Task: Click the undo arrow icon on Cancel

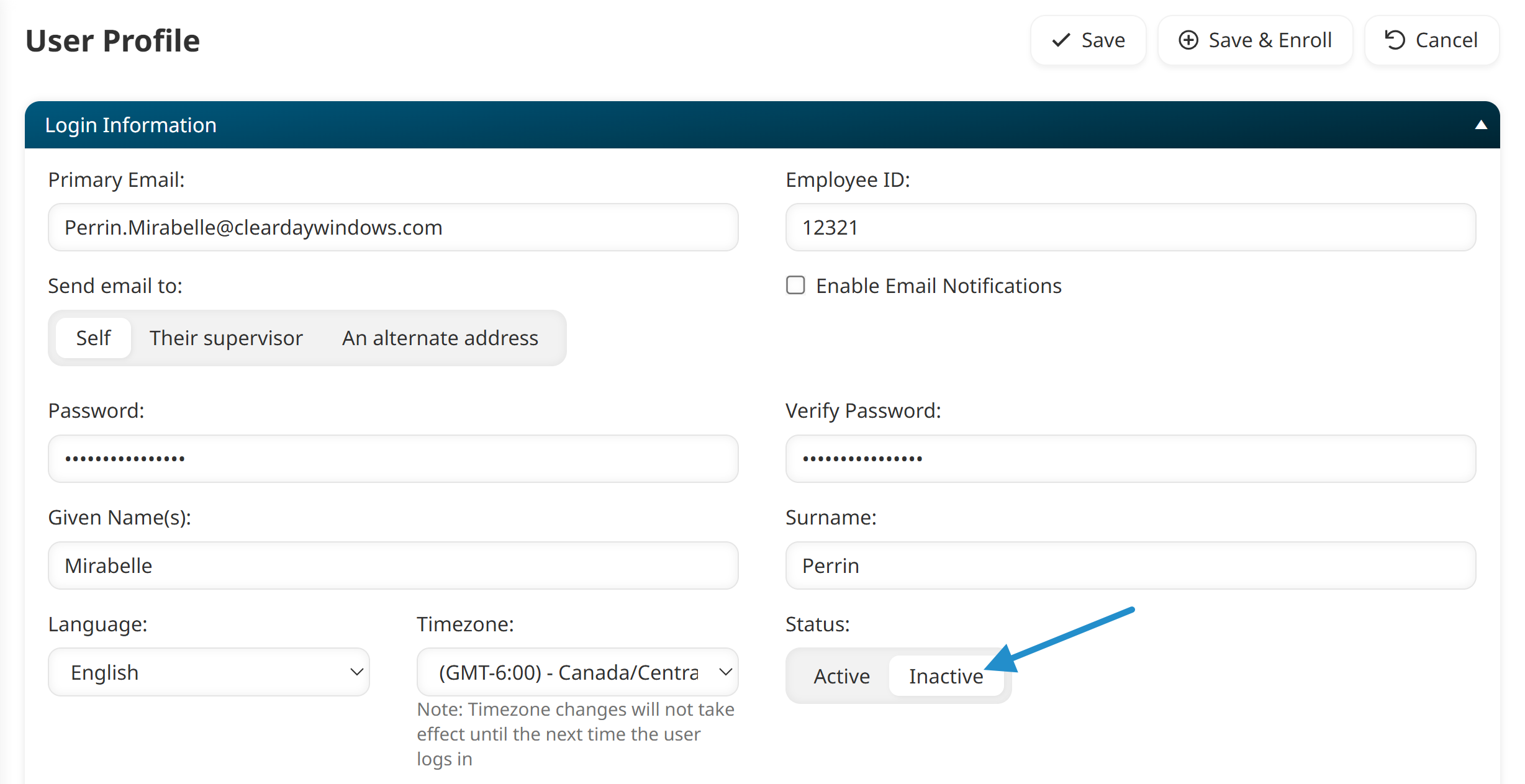Action: (x=1395, y=40)
